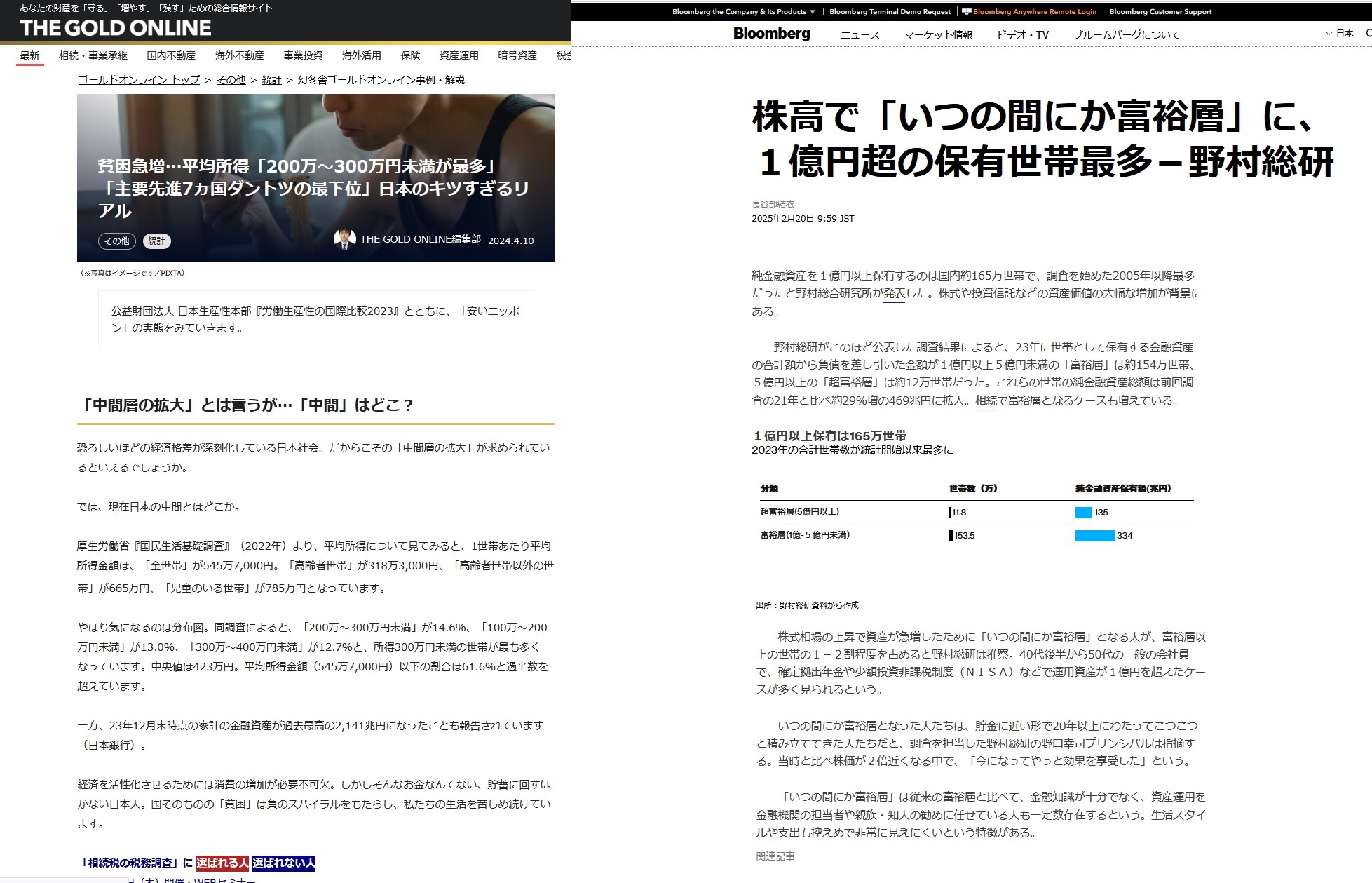Click the ゴールドオンライン トップ breadcrumb link
Screen dimensions: 1372x883
click(139, 80)
